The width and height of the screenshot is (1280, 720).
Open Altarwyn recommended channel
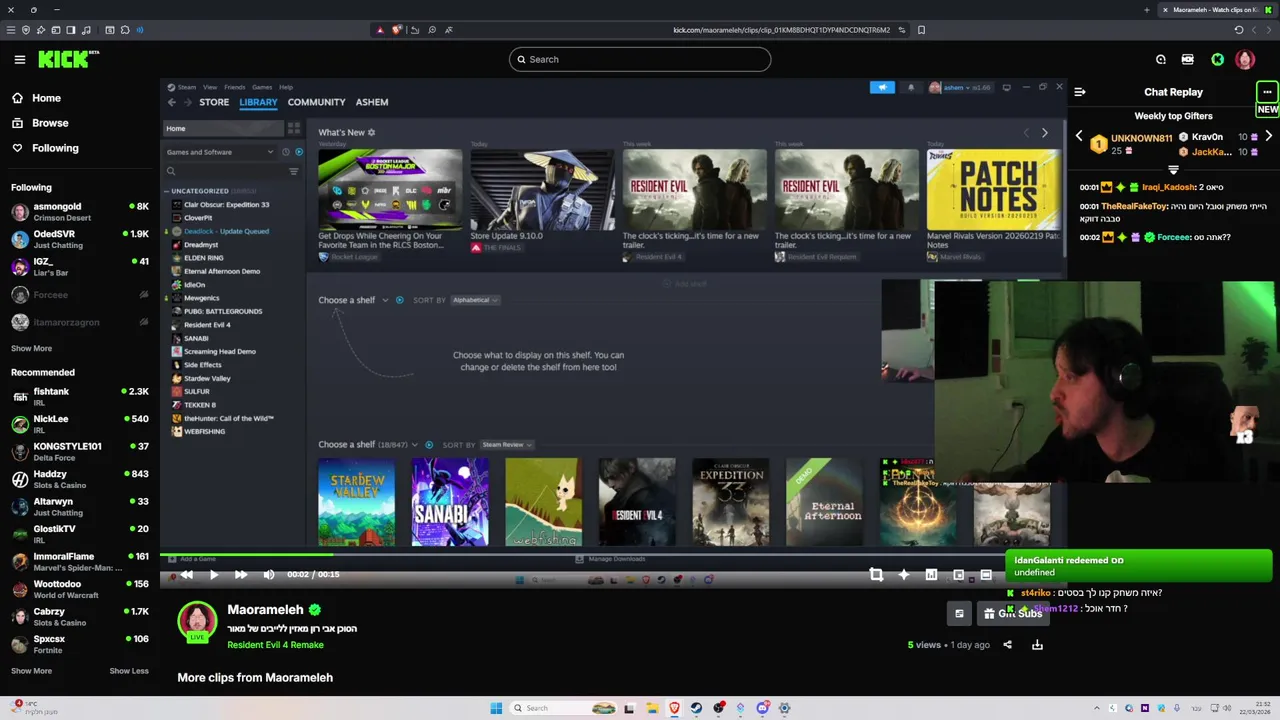click(x=80, y=506)
